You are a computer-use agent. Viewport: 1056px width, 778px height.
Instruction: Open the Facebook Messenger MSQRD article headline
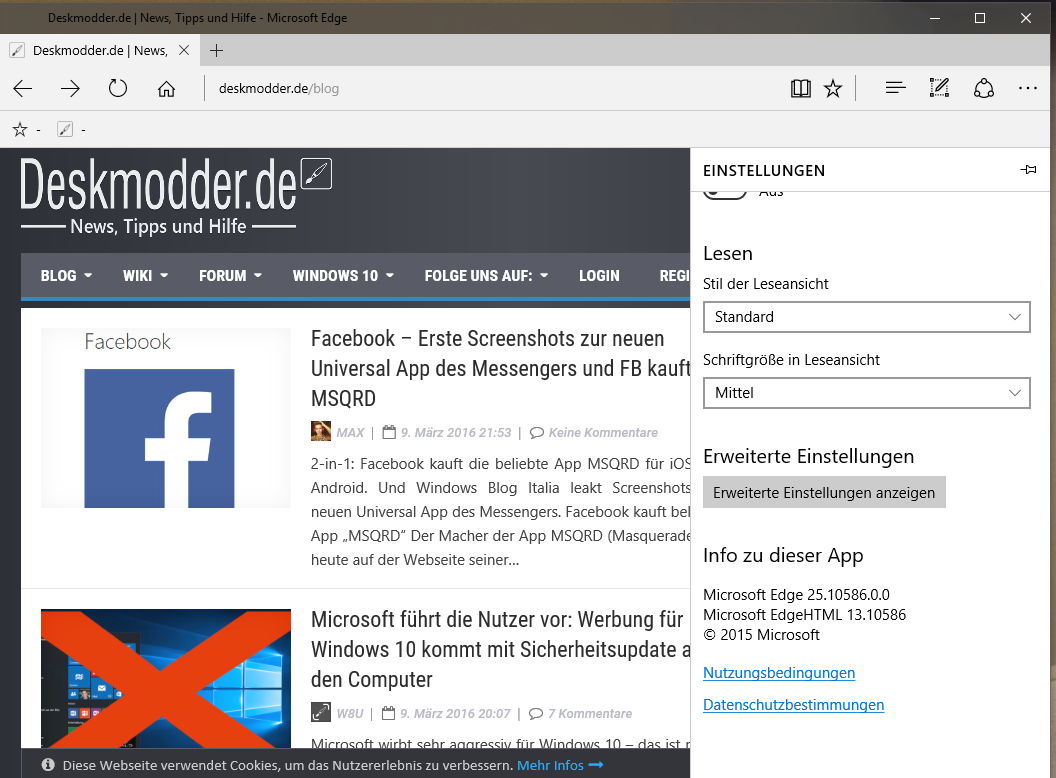(500, 368)
